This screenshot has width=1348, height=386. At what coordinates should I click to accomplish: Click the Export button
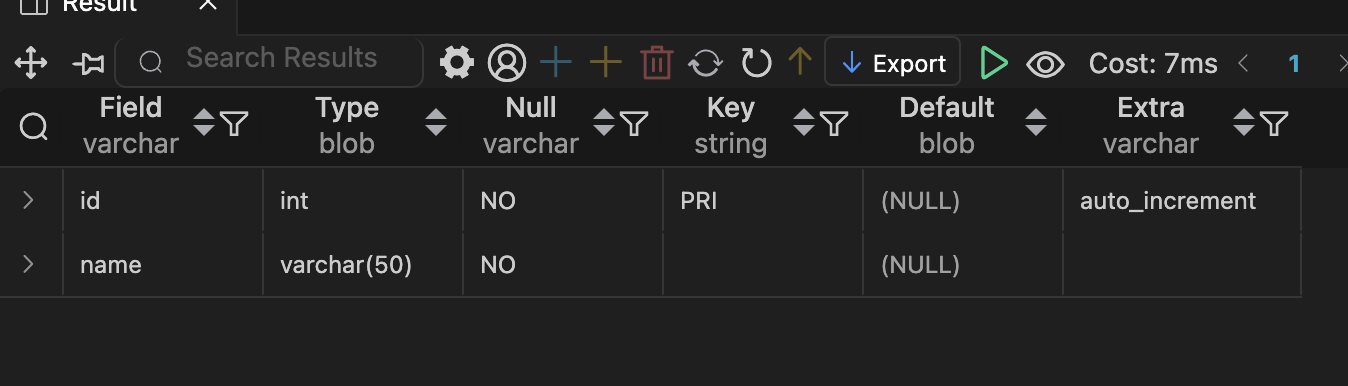click(x=893, y=63)
